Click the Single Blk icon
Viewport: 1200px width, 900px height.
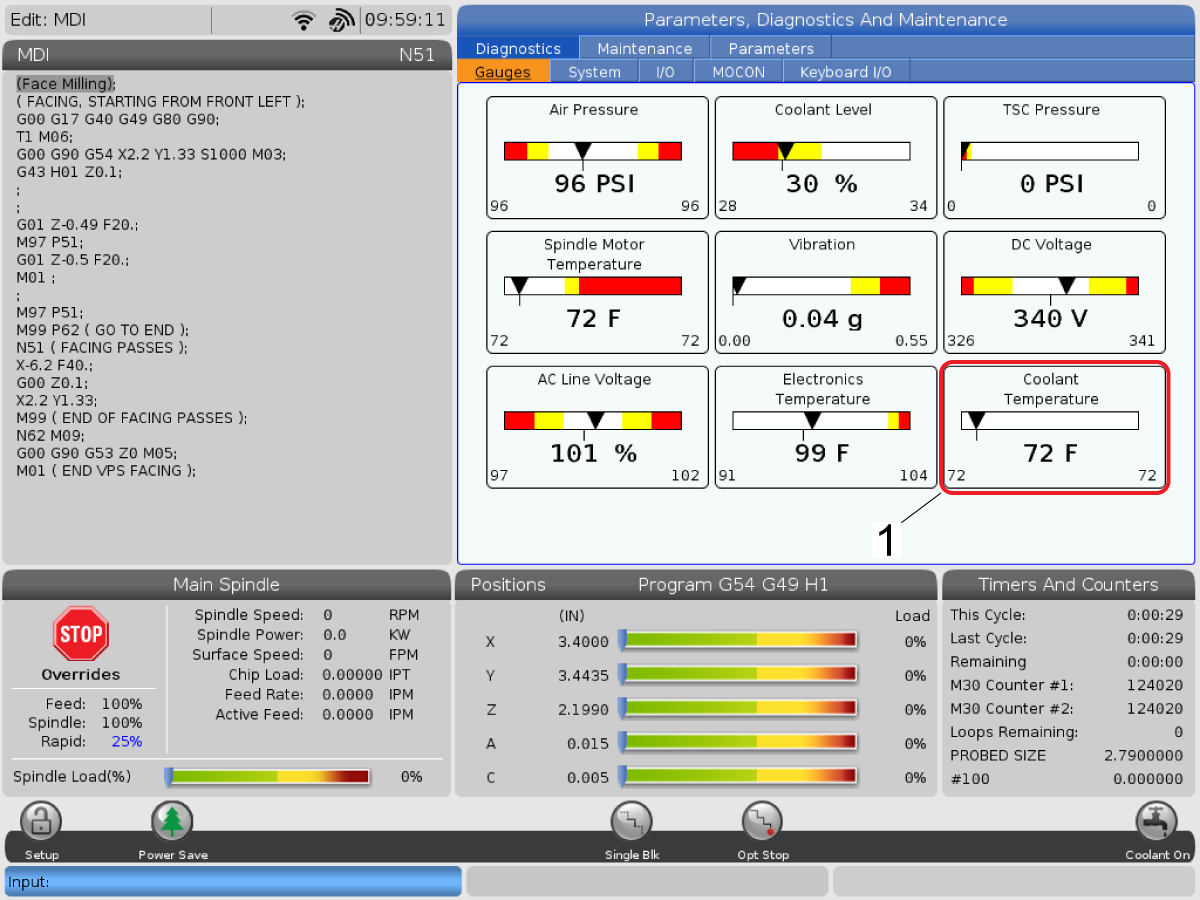(x=632, y=822)
